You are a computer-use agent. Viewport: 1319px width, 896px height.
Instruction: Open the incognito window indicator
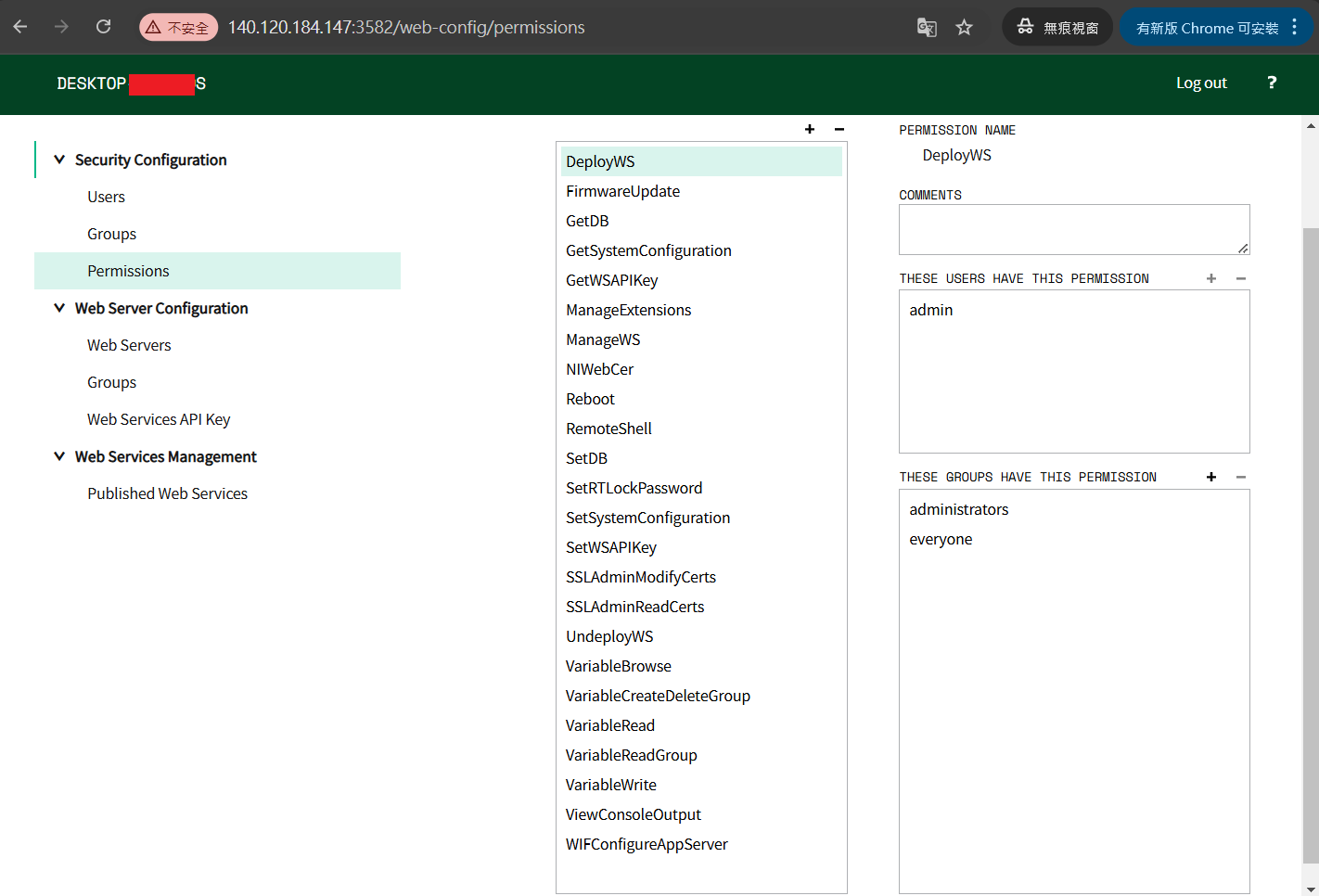(1057, 27)
